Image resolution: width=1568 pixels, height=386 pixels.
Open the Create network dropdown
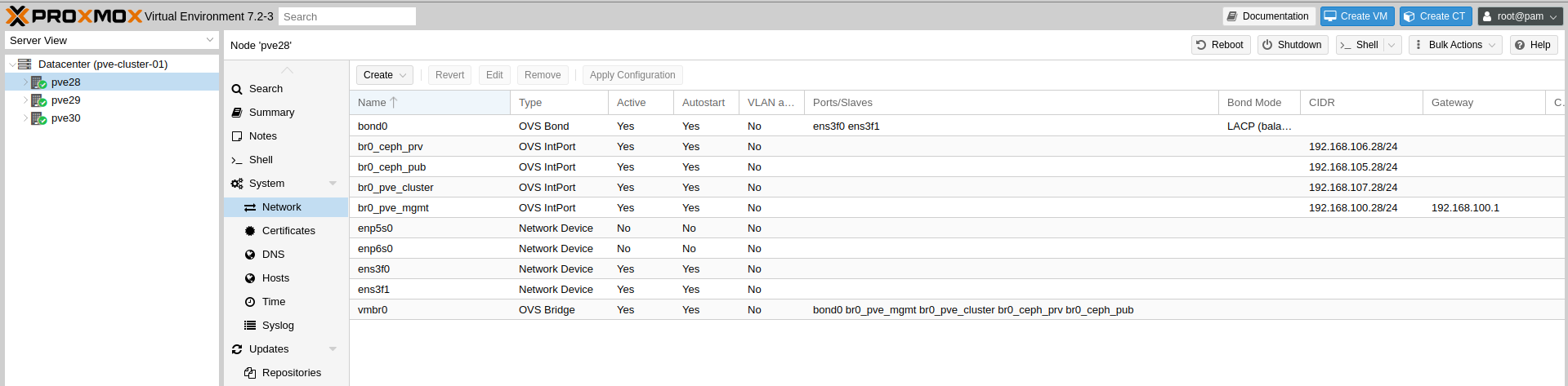pos(384,75)
